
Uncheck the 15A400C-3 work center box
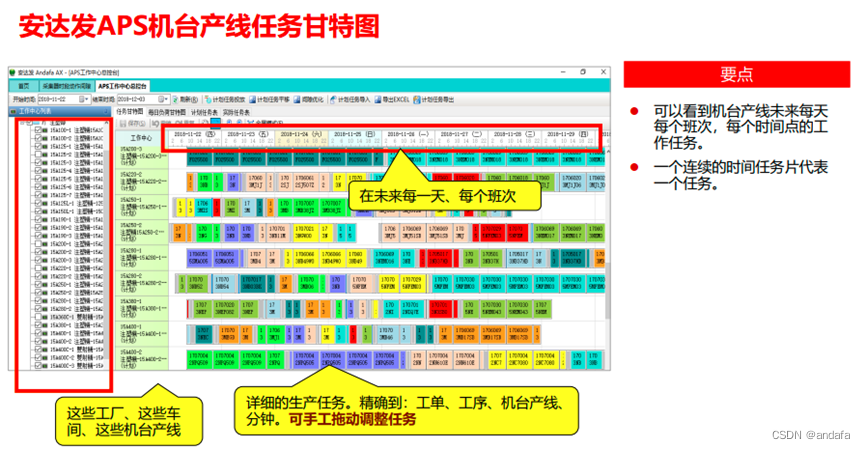tap(38, 365)
